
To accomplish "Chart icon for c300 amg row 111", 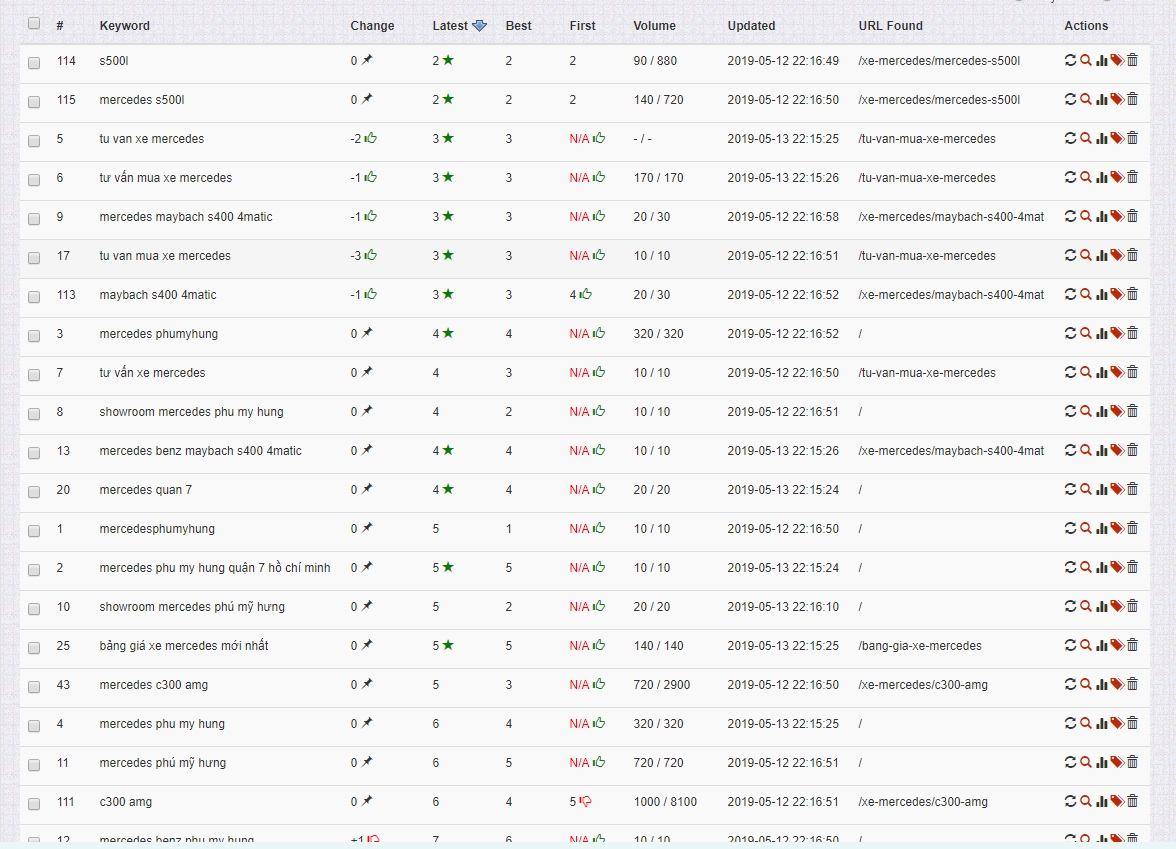I will [x=1102, y=802].
